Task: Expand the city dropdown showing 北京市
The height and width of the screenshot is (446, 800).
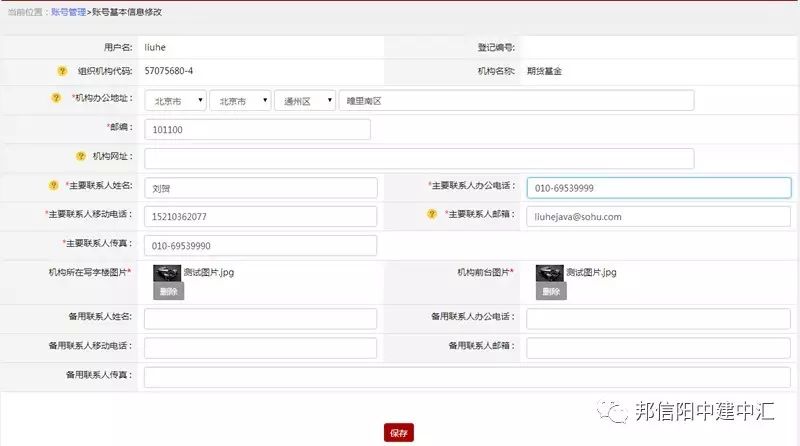Action: (x=240, y=101)
